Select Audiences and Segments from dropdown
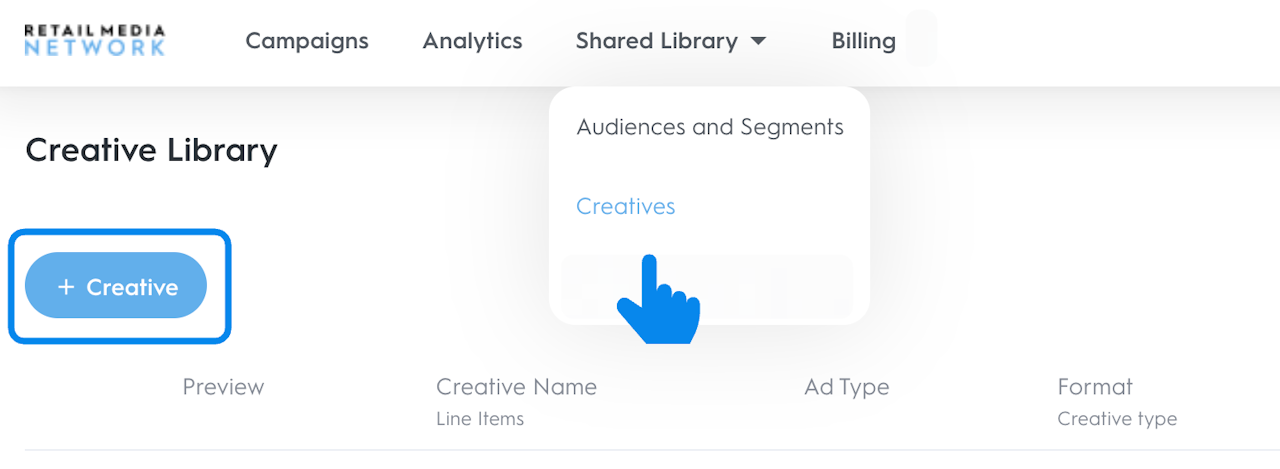The image size is (1280, 469). (x=710, y=127)
